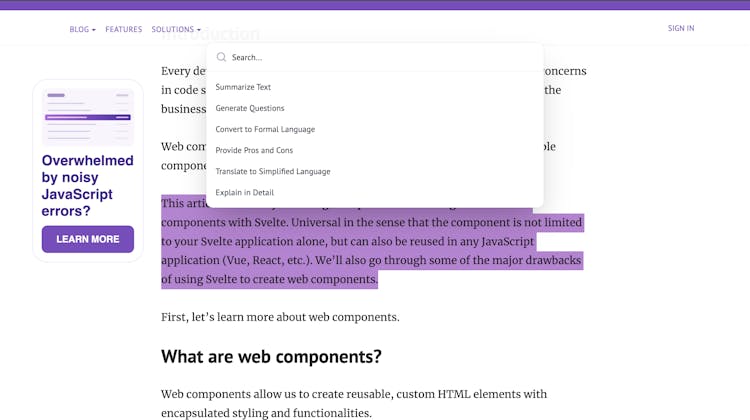This screenshot has width=750, height=420.
Task: Click the 'Overwhelmed by noisy JavaScript errors?' headline
Action: click(88, 186)
